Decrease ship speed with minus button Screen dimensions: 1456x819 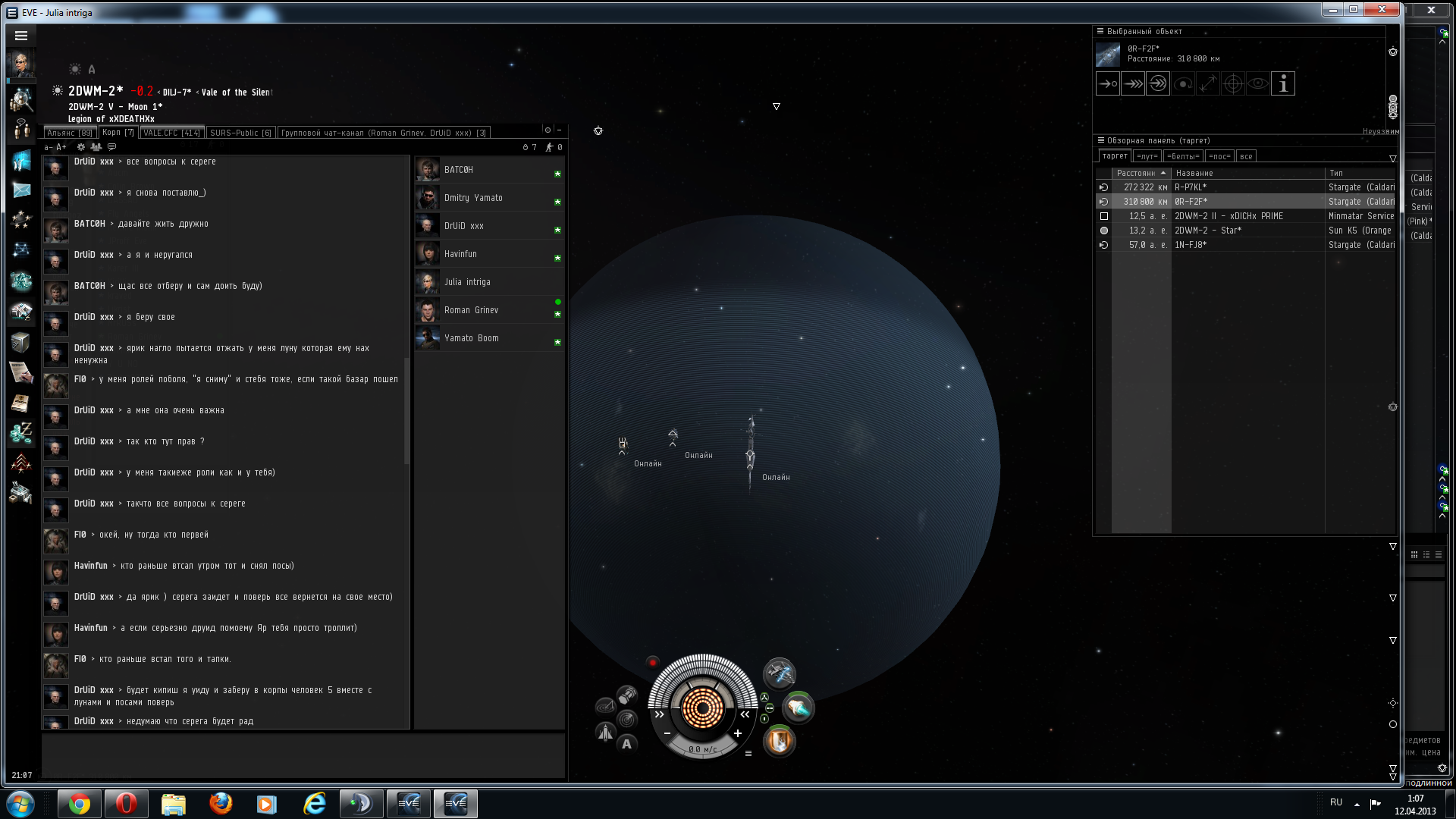click(667, 733)
